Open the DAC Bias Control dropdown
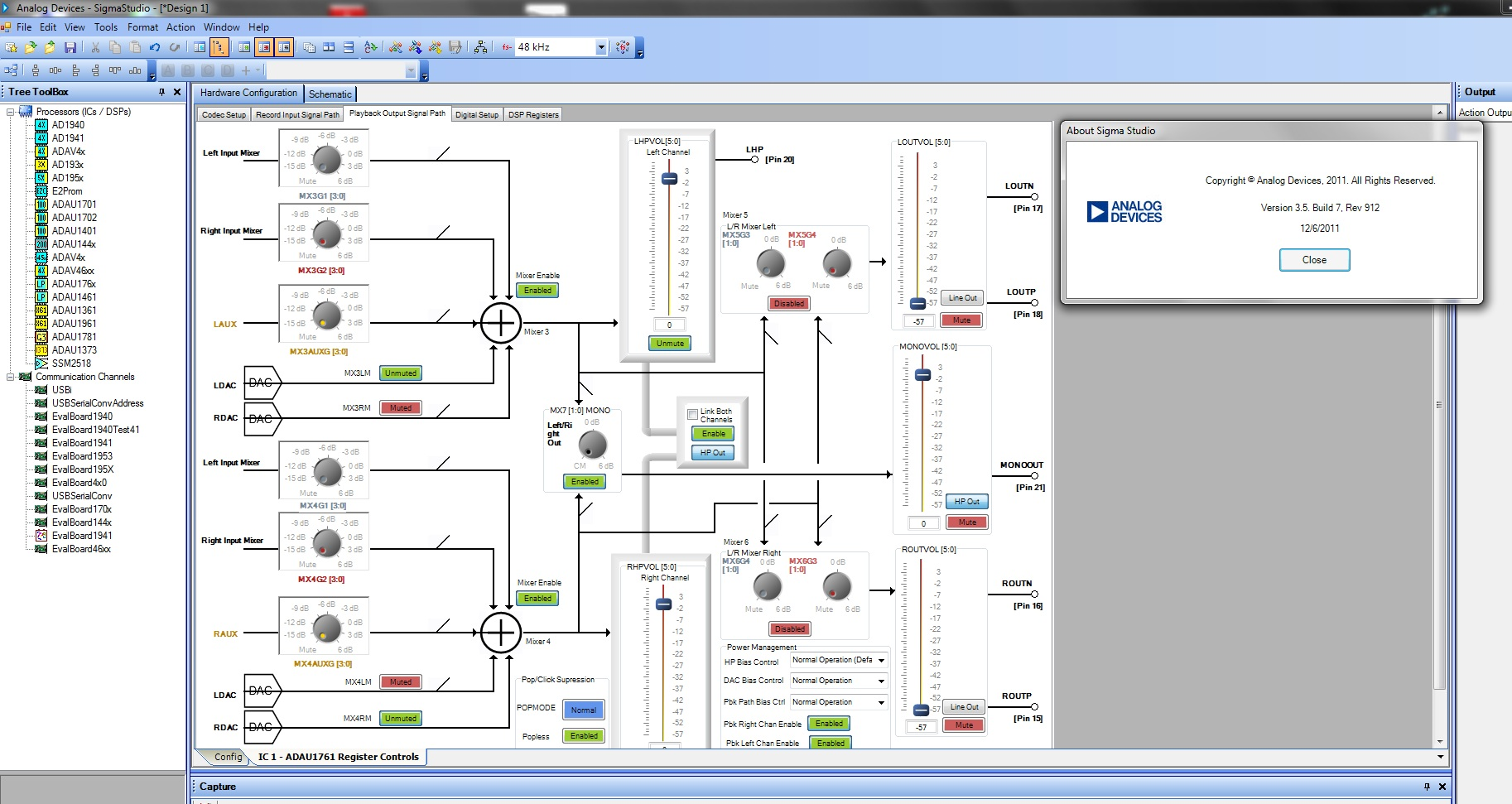This screenshot has width=1512, height=804. click(x=881, y=681)
